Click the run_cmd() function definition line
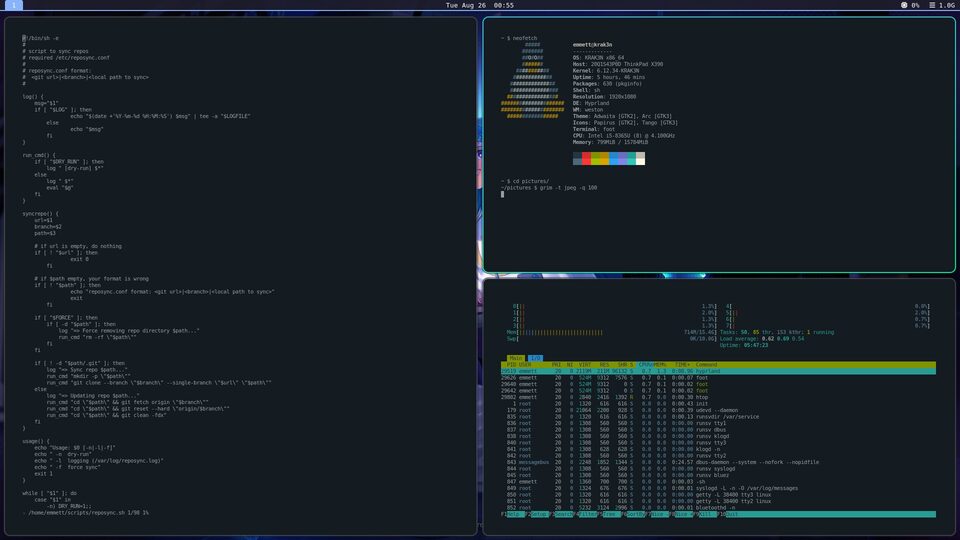This screenshot has width=960, height=540. point(39,155)
